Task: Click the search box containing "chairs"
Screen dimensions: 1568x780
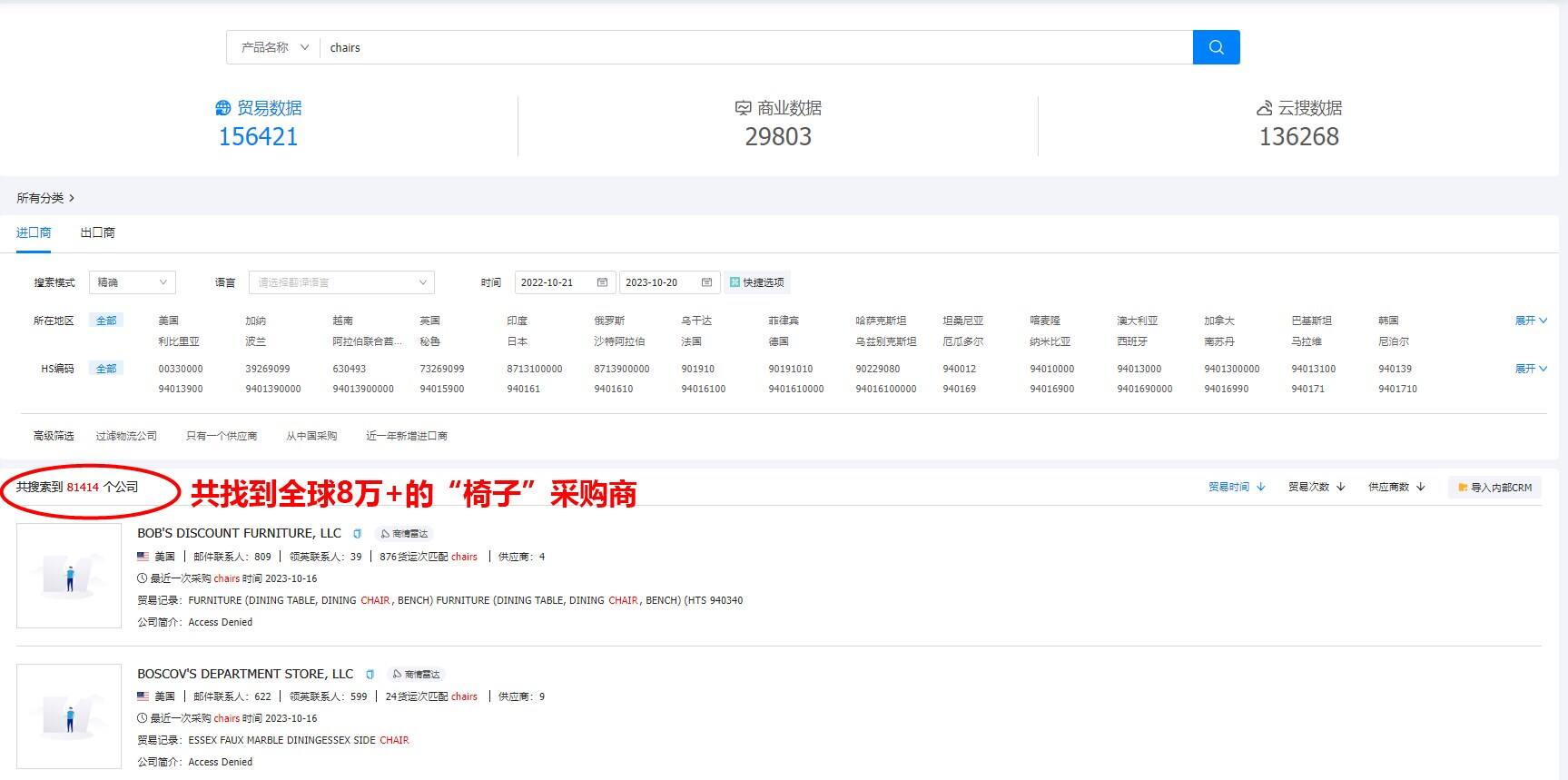Action: coord(755,47)
